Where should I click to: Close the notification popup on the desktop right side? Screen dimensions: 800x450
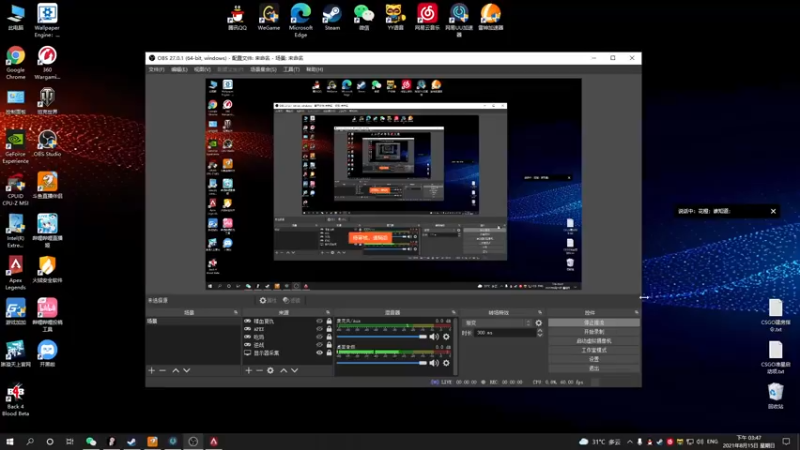(773, 211)
